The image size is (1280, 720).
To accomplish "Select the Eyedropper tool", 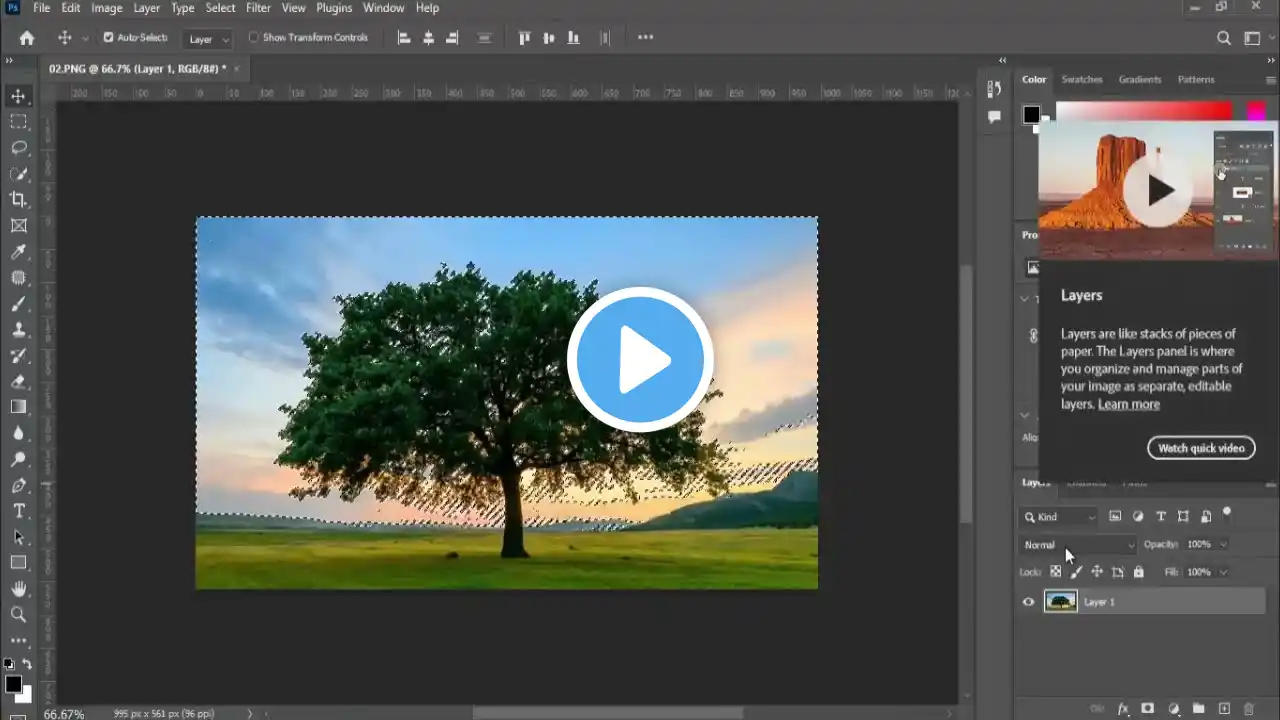I will [18, 252].
